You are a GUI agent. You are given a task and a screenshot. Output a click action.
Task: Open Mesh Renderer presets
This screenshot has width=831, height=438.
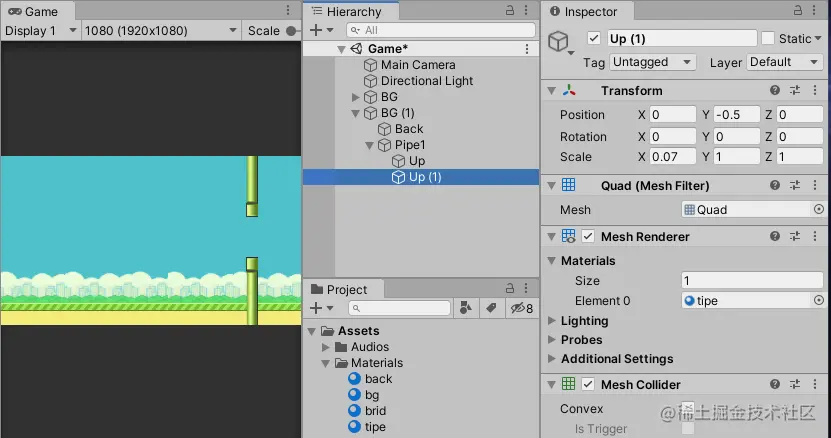(795, 236)
